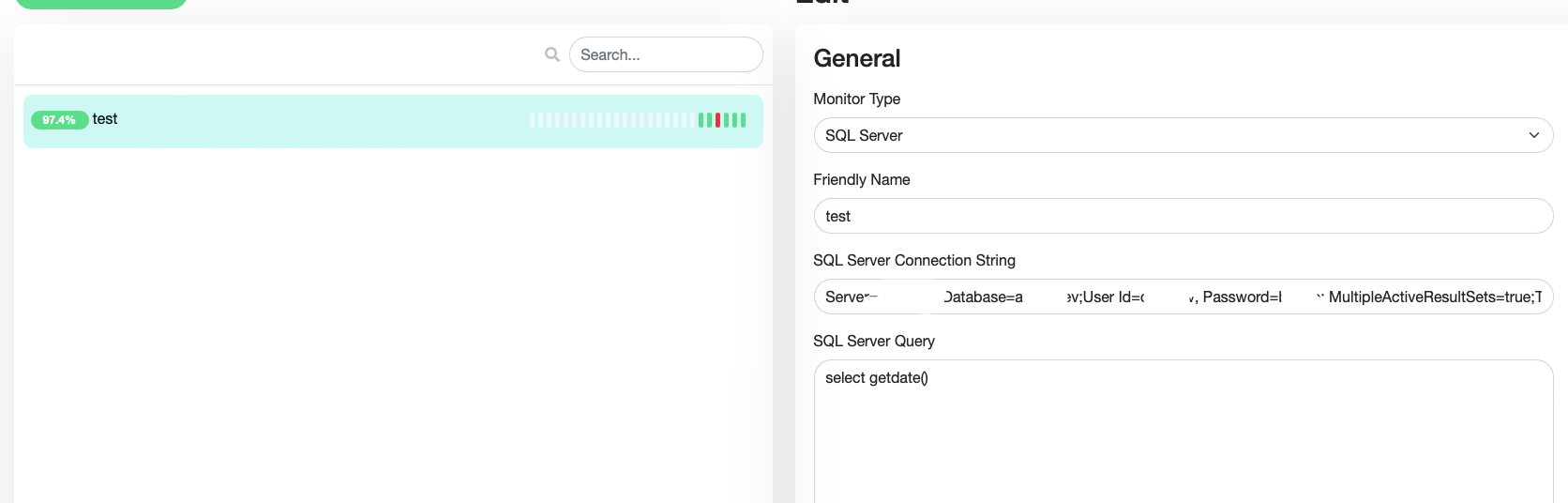1568x503 pixels.
Task: Open the Monitor Type dropdown
Action: point(1183,135)
